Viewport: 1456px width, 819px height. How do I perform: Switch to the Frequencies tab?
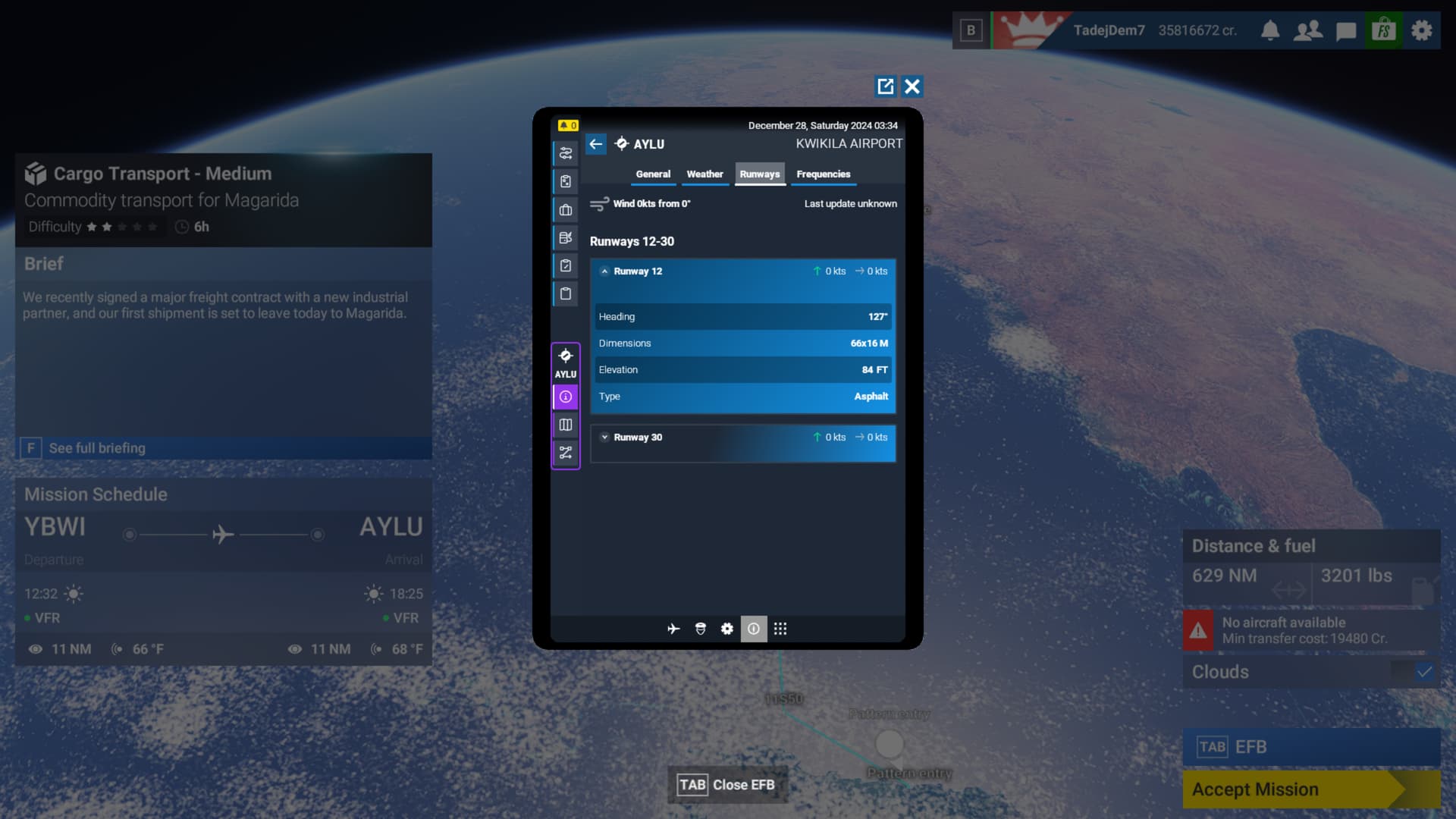point(823,174)
